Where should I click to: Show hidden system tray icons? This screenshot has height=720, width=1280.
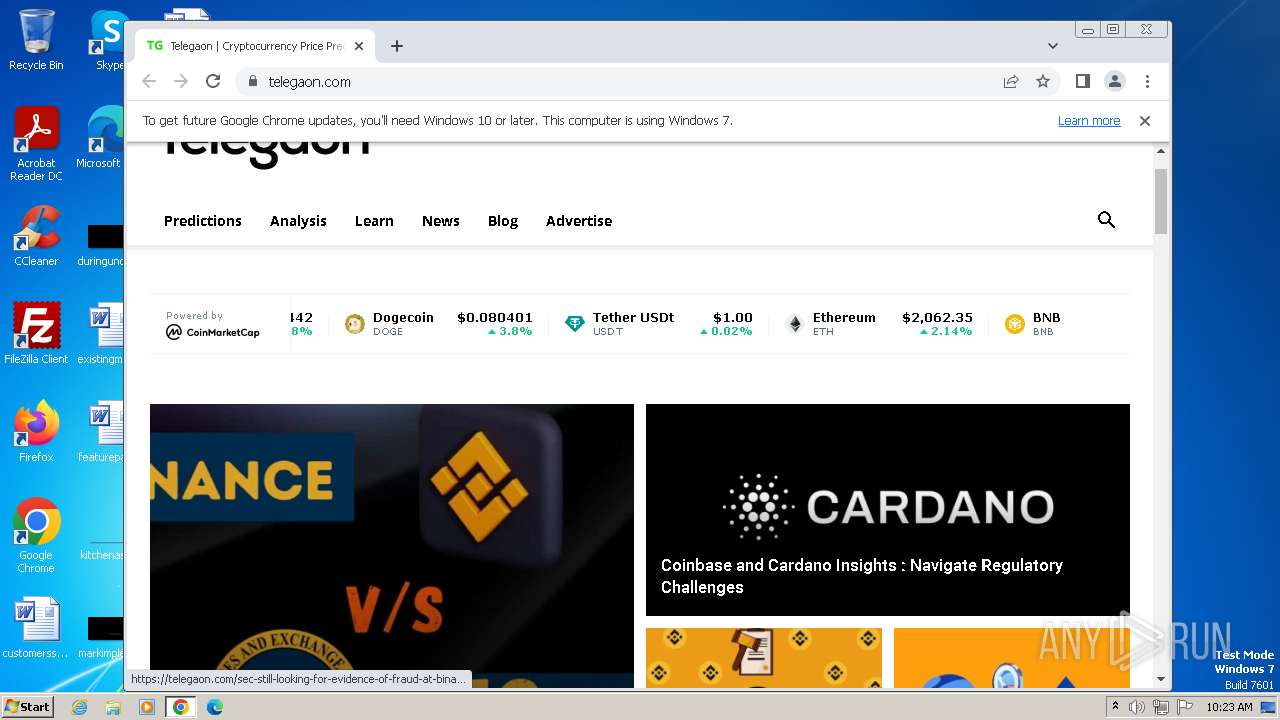(x=1115, y=707)
